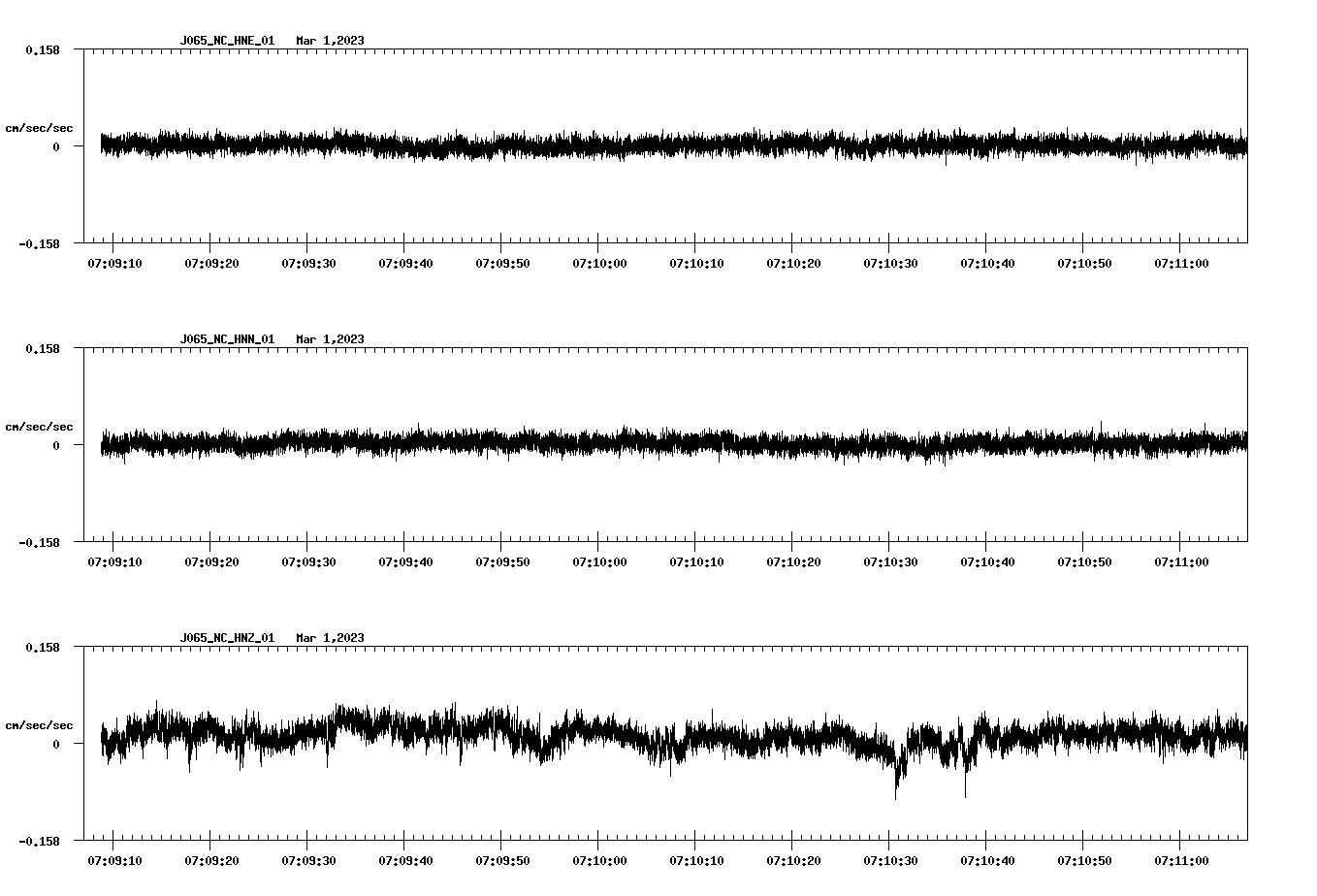The height and width of the screenshot is (896, 1317).
Task: Click the 07:09:50 timestamp under top trace
Action: click(501, 261)
